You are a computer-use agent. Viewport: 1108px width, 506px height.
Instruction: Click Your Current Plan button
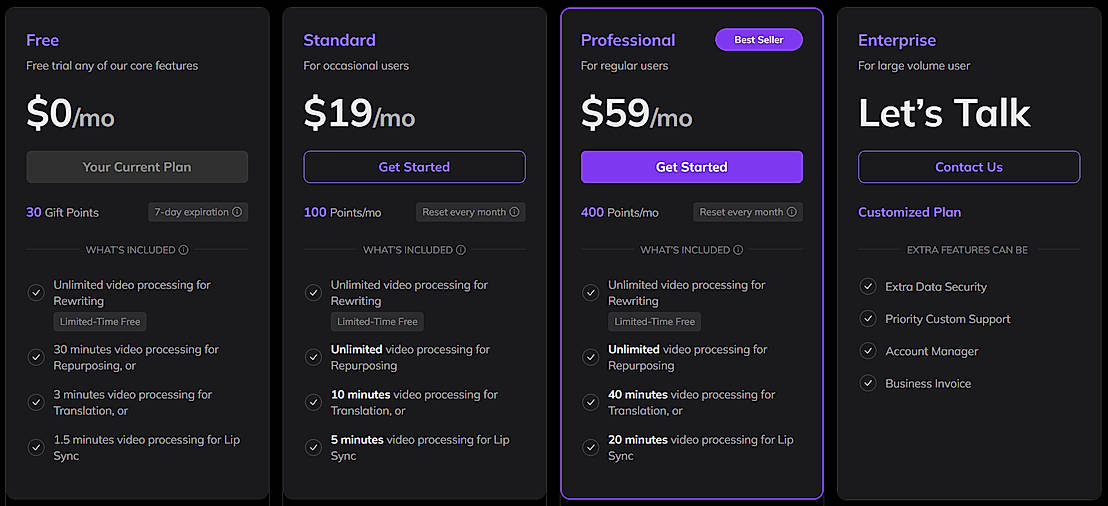point(137,167)
